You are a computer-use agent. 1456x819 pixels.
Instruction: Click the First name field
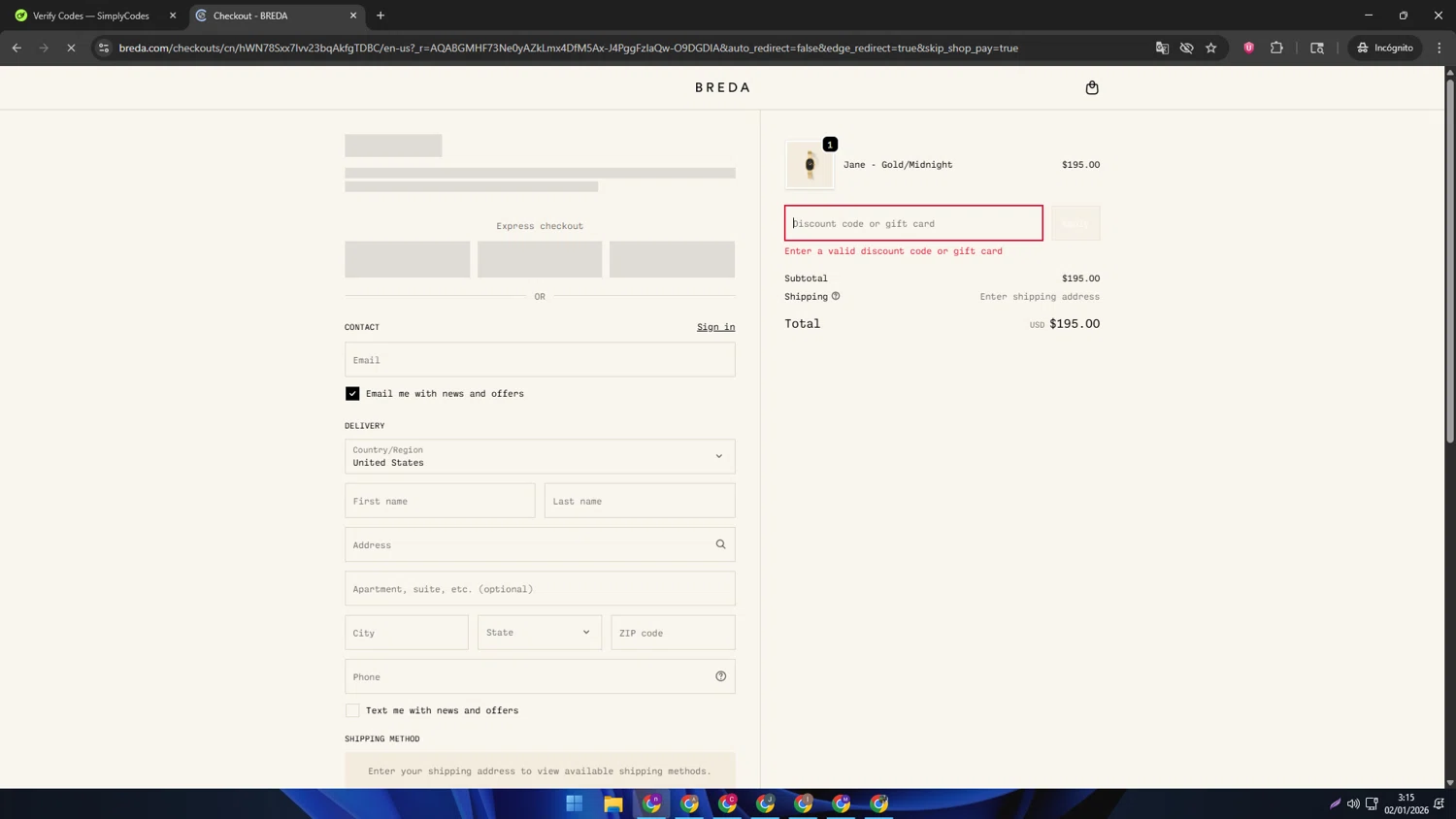(440, 501)
